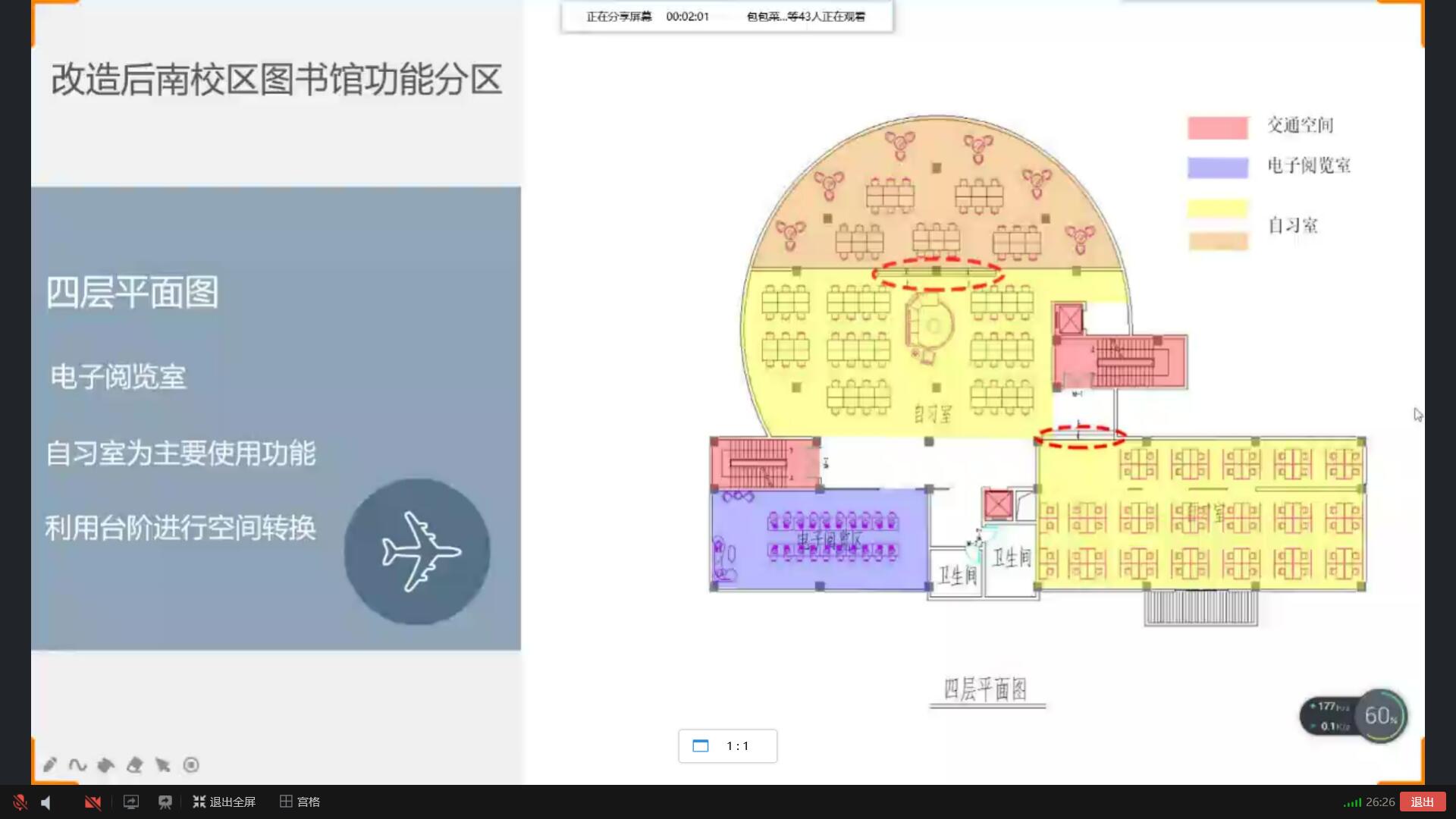This screenshot has width=1456, height=819.
Task: Click the blue 电子阅览室 legend swatch
Action: (x=1217, y=167)
